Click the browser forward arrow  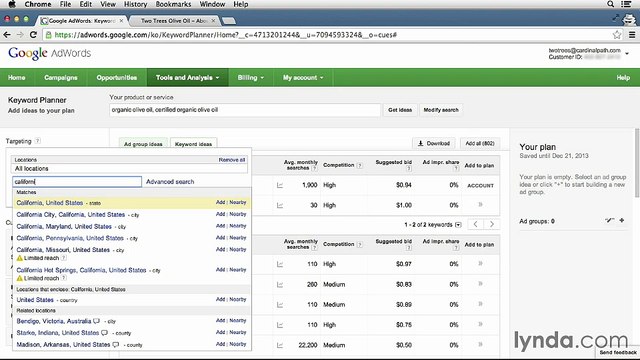coord(20,35)
